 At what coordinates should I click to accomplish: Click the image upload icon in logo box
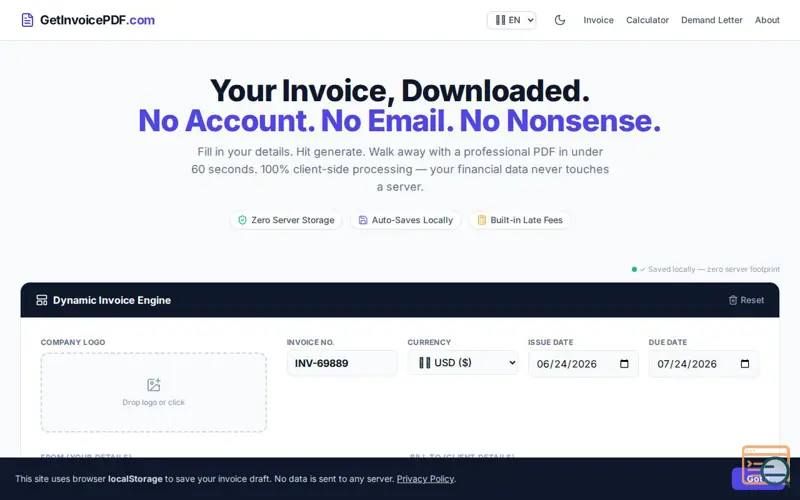pyautogui.click(x=154, y=385)
